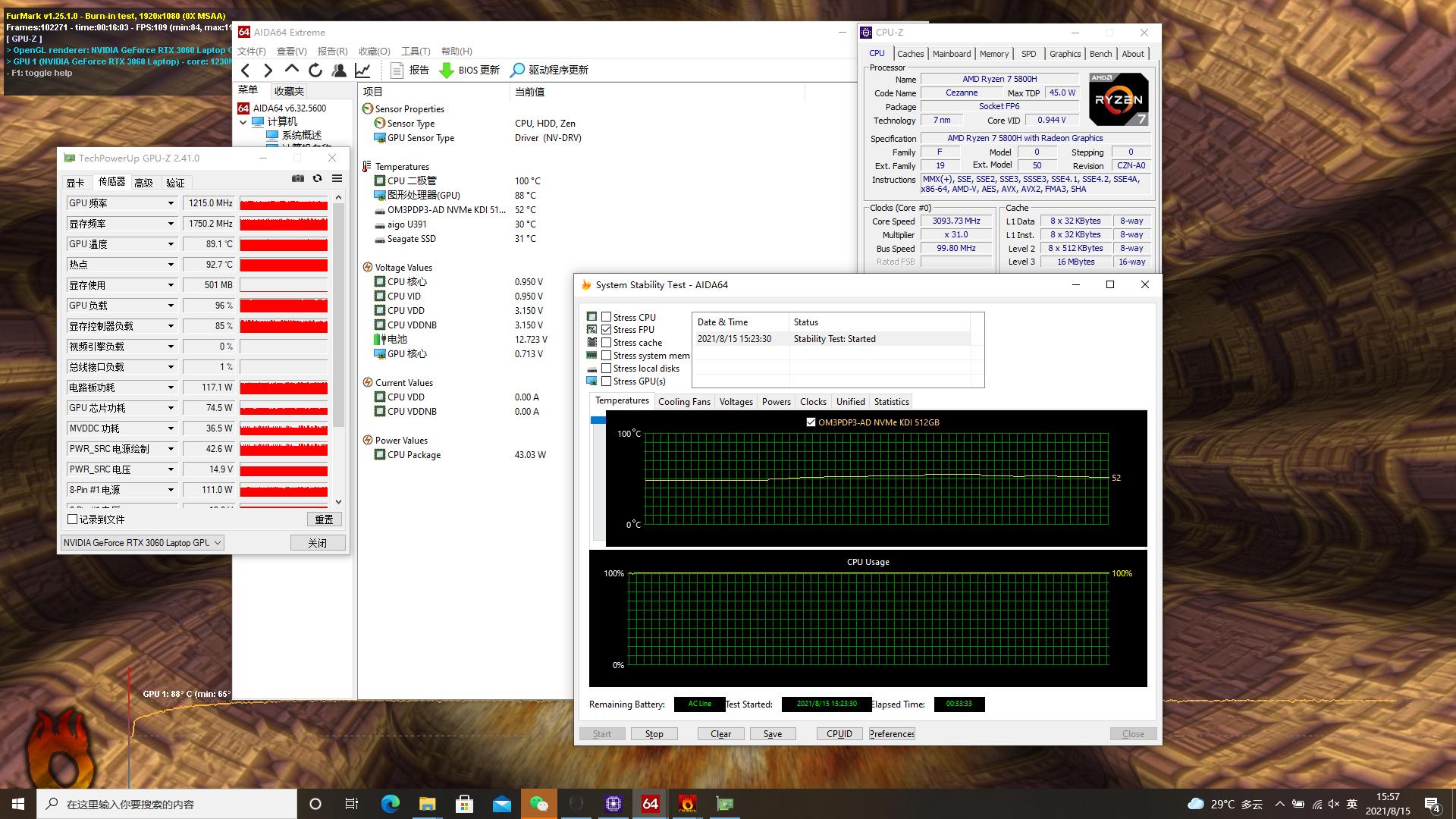Image resolution: width=1456 pixels, height=819 pixels.
Task: Enable the Stress CPU checkbox
Action: pos(606,317)
